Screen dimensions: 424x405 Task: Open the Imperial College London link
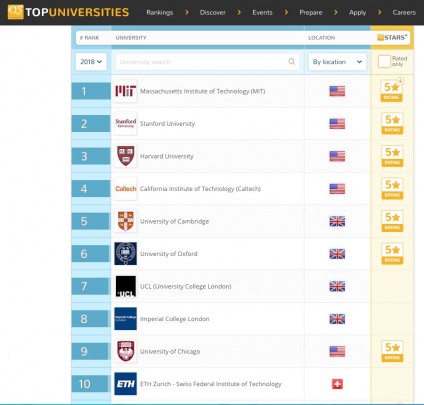(x=175, y=319)
